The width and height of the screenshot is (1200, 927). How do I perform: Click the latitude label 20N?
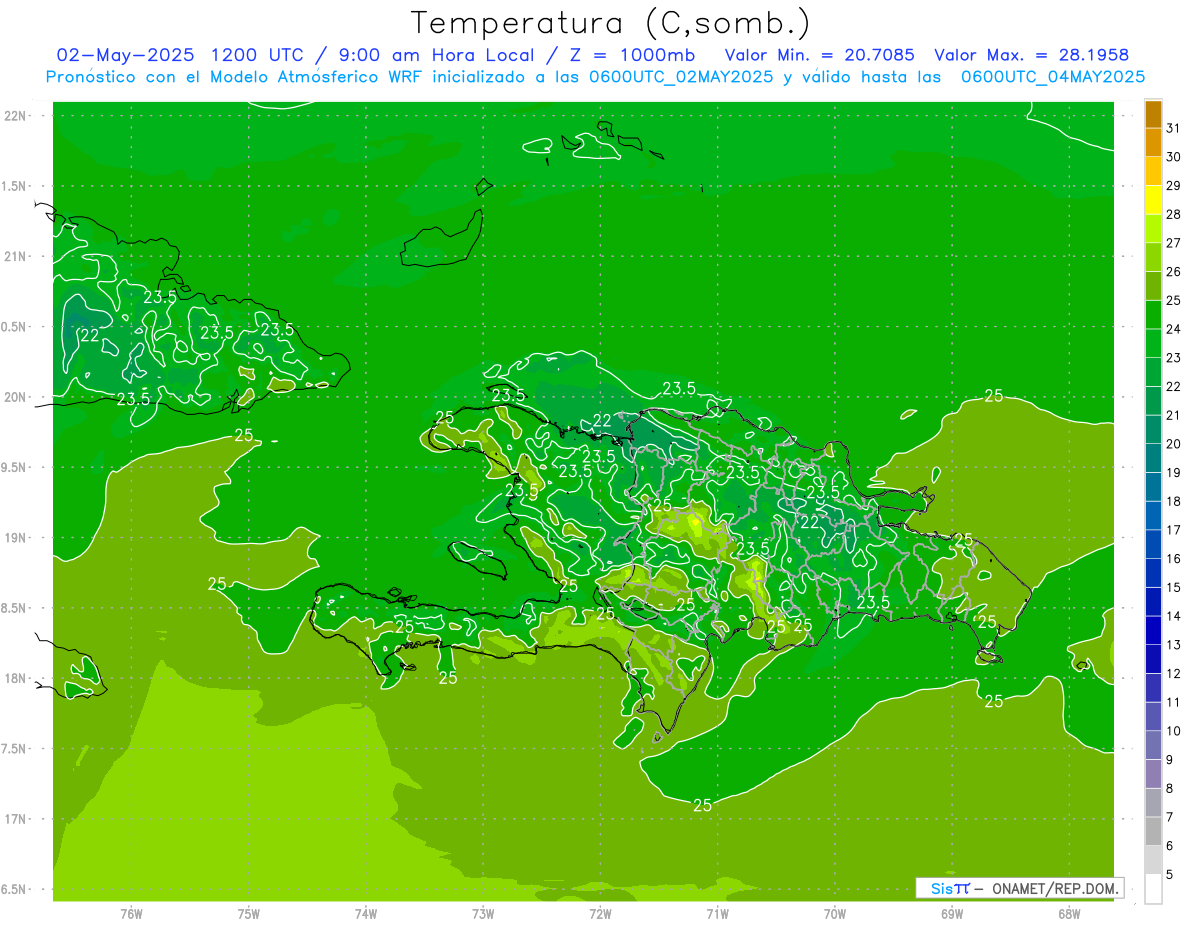pyautogui.click(x=17, y=397)
